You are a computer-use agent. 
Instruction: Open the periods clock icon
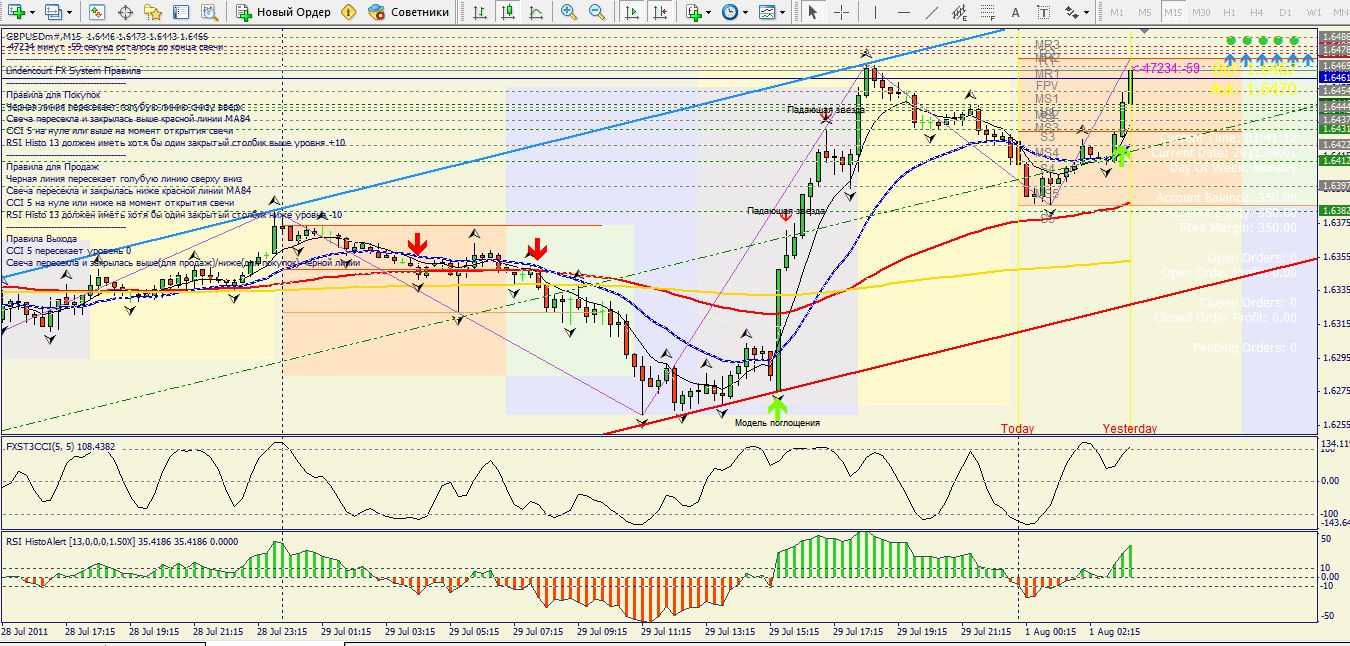[730, 12]
